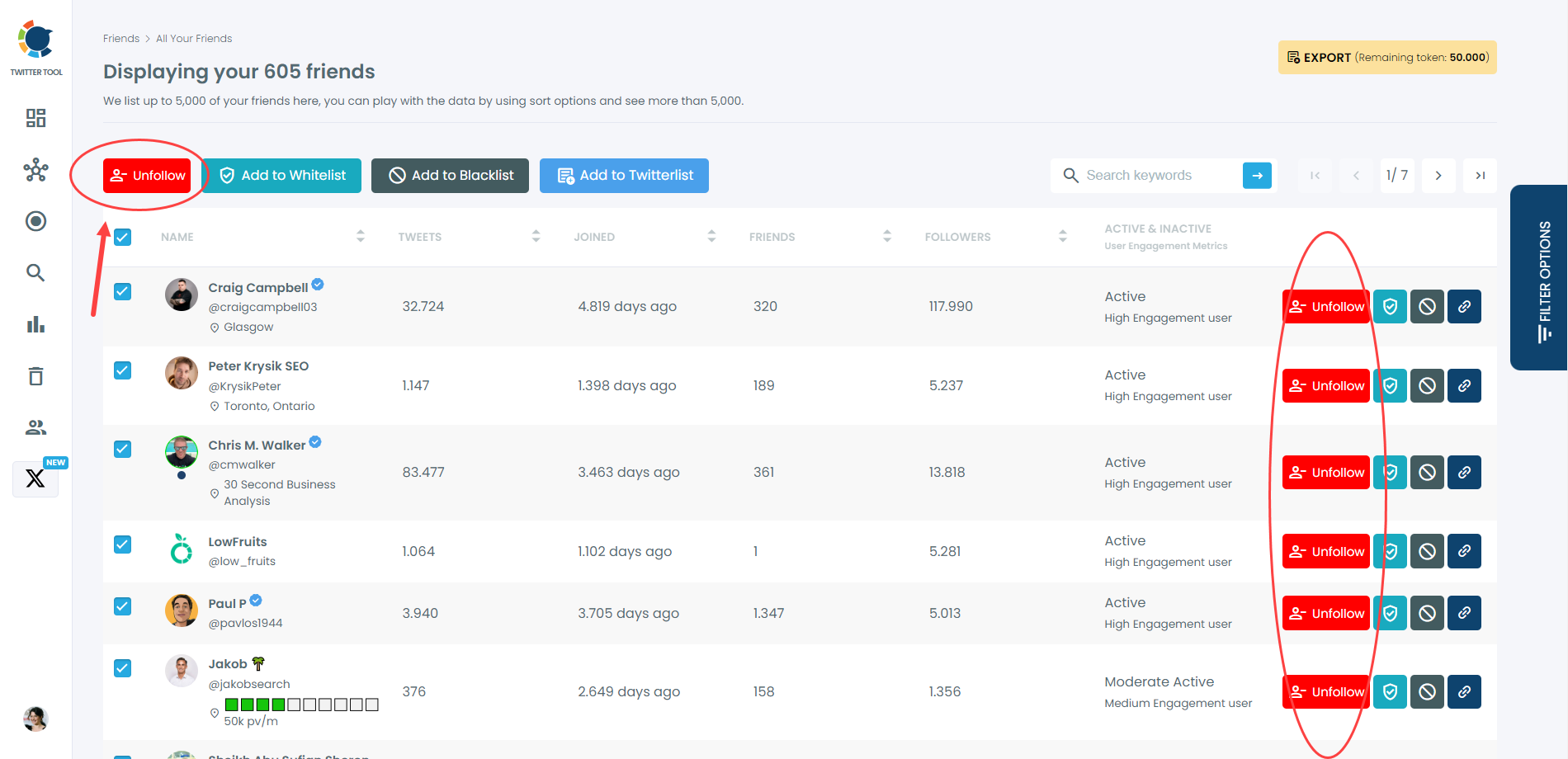Sort the table by Followers column
This screenshot has height=759, width=1568.
1063,237
